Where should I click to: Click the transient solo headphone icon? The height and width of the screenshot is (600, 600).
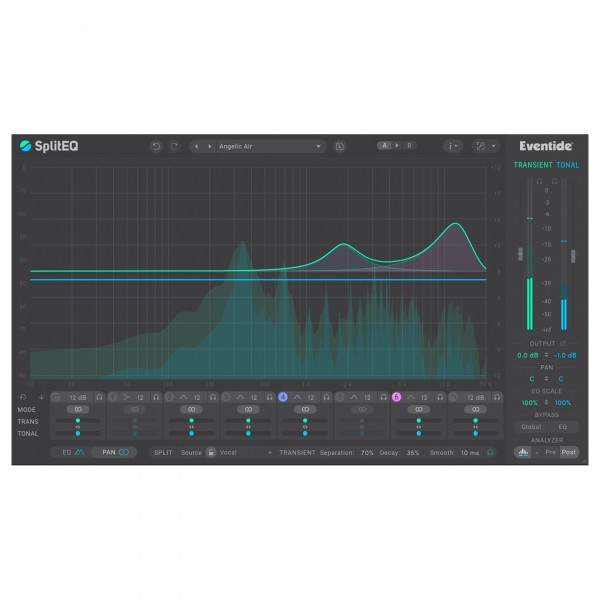(x=490, y=452)
